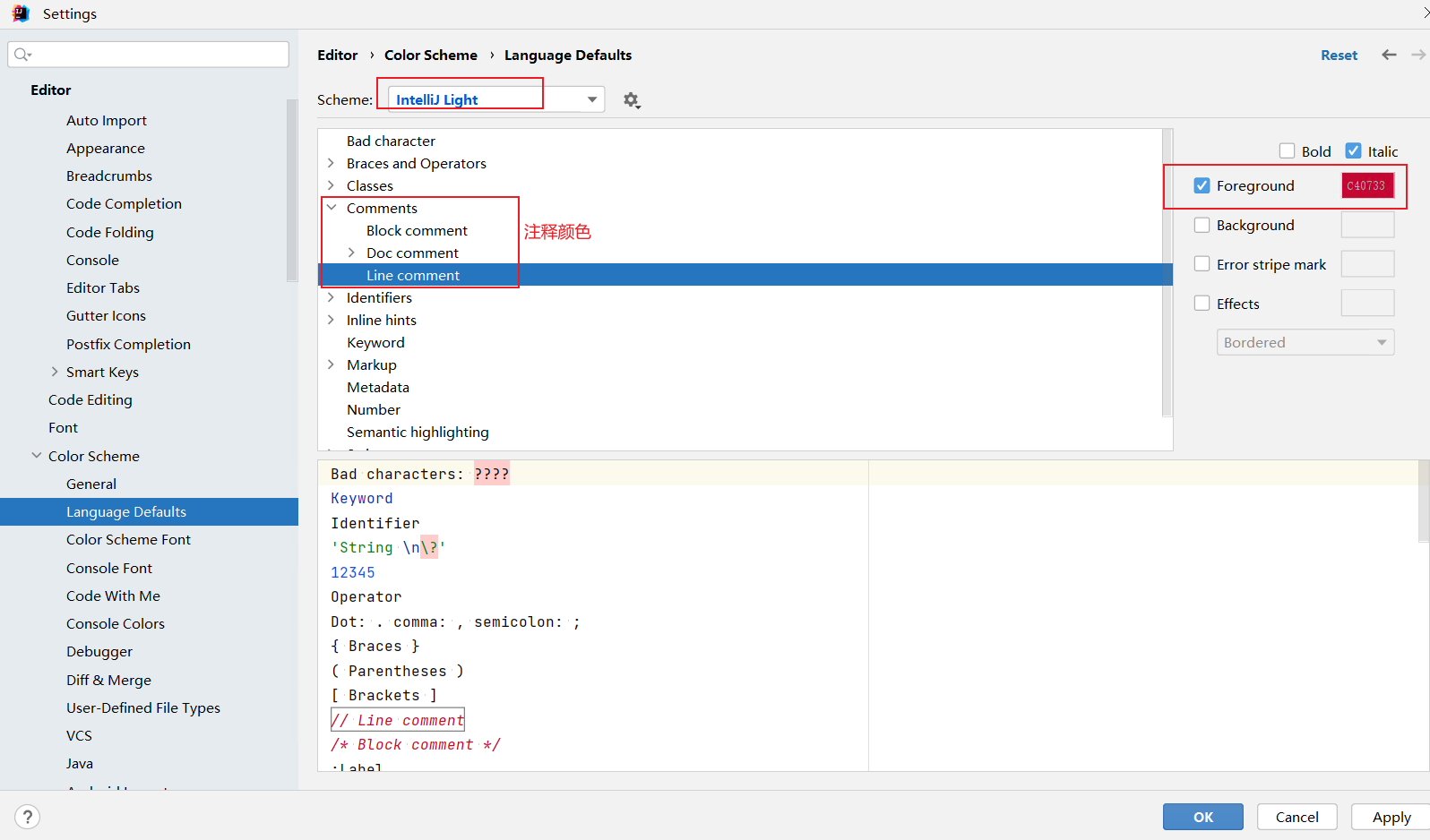Open the Foreground color swatch
The image size is (1430, 840).
pos(1367,186)
